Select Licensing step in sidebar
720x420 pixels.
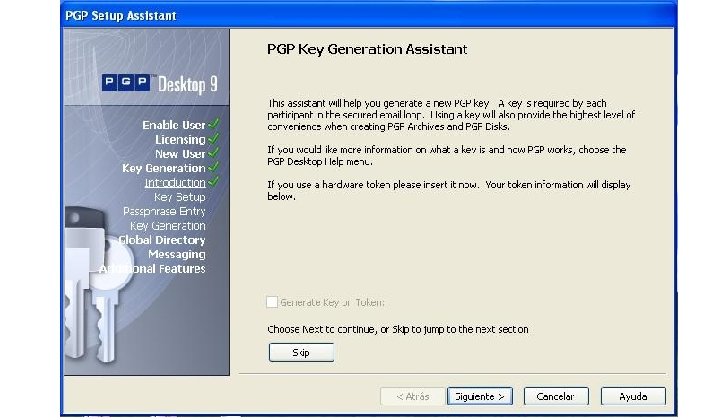click(180, 140)
